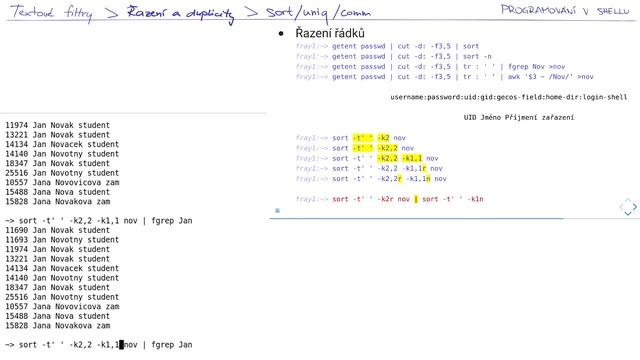
Task: Select first terminal line '11974 Jan Novak student'
Action: click(58, 125)
